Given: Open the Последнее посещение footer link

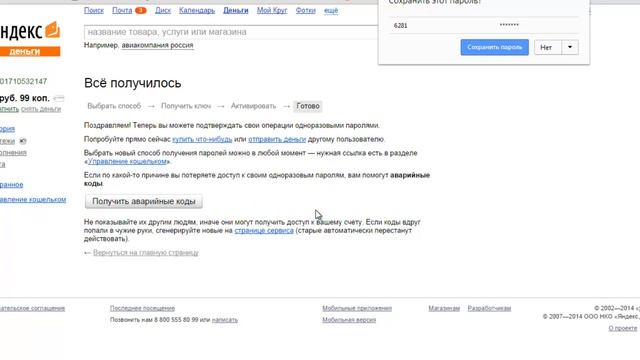Looking at the screenshot, I should 142,309.
